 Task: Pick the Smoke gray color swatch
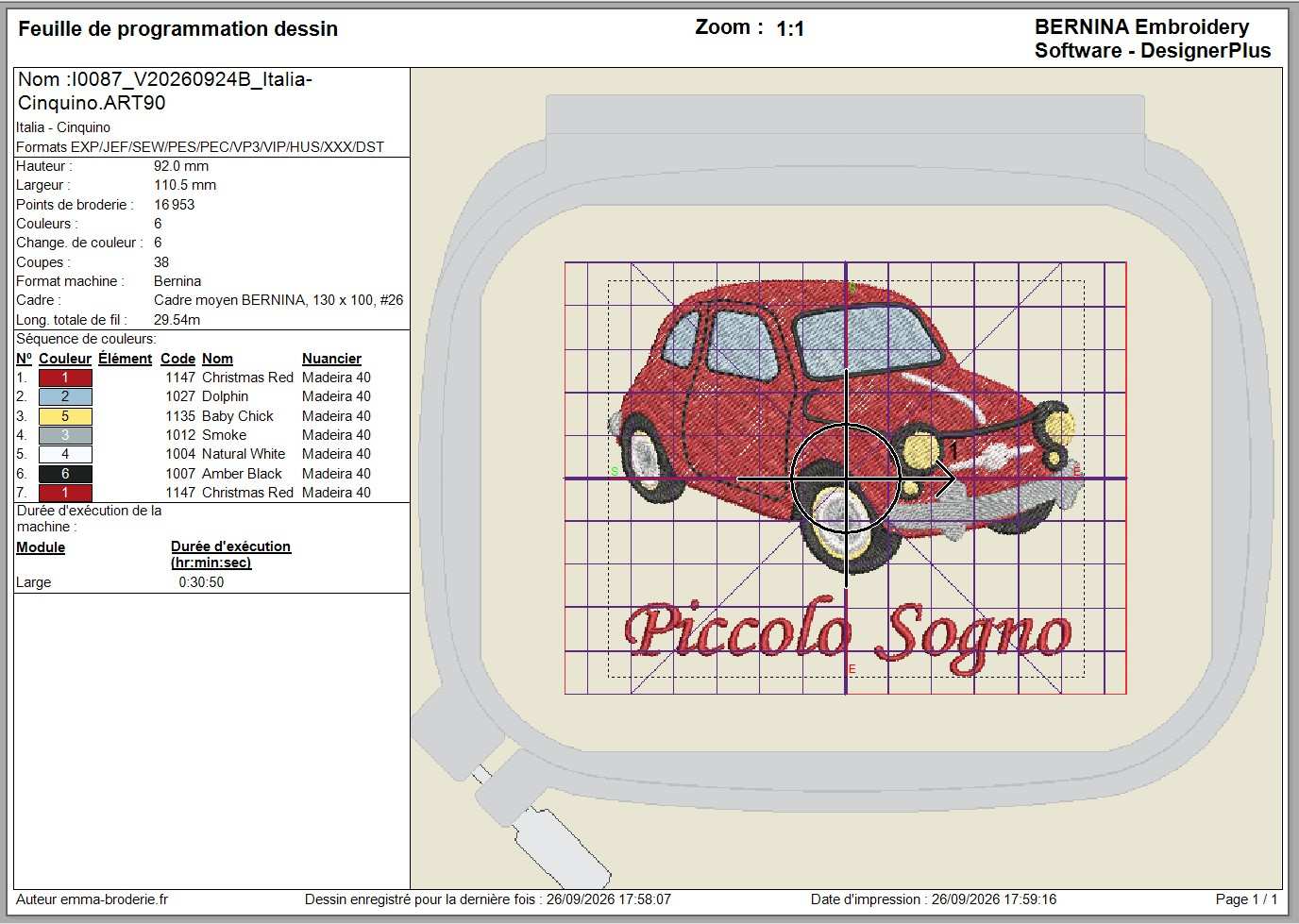(65, 435)
